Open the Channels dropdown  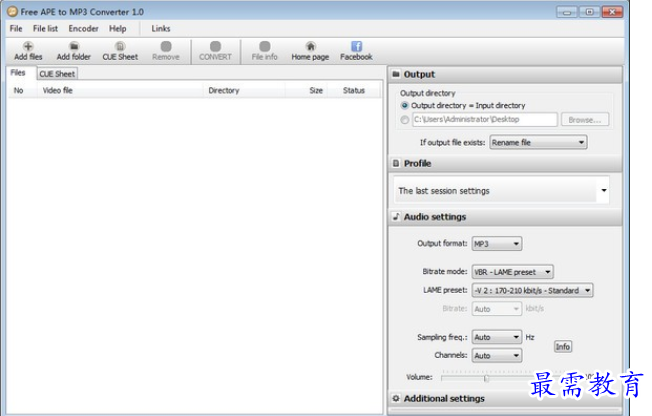coord(497,355)
